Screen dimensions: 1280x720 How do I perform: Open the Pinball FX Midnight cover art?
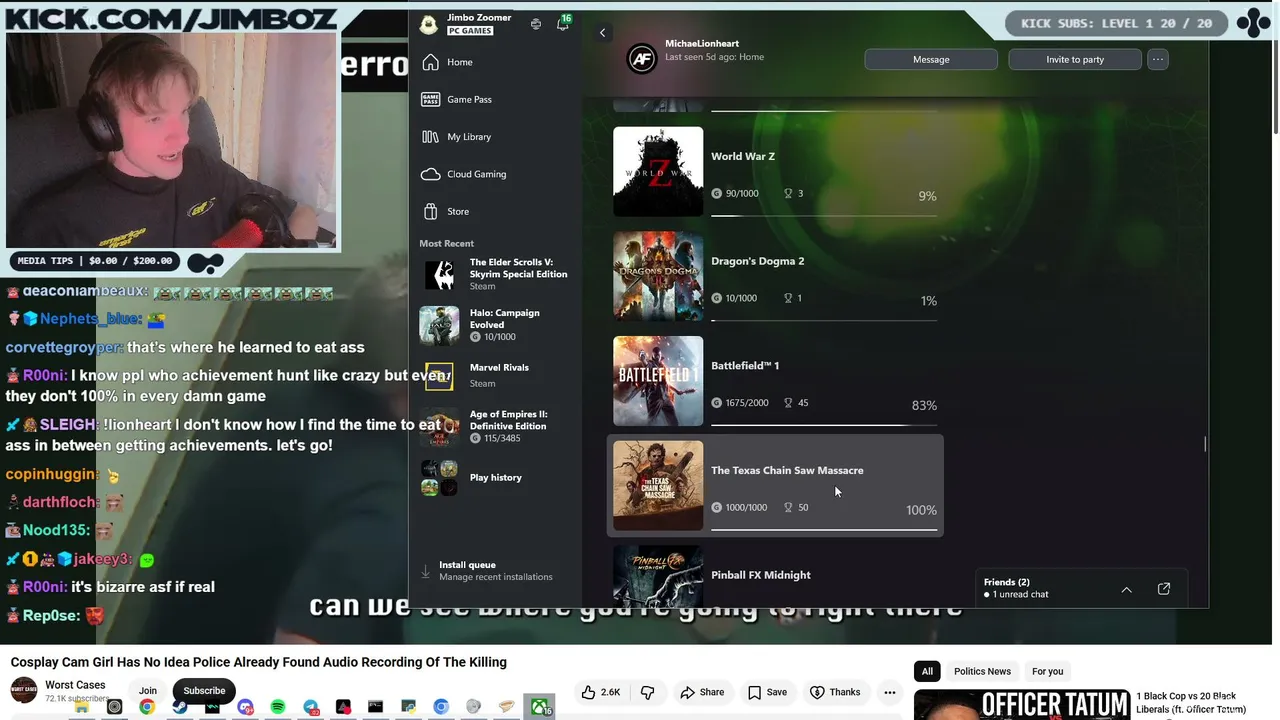pos(658,576)
